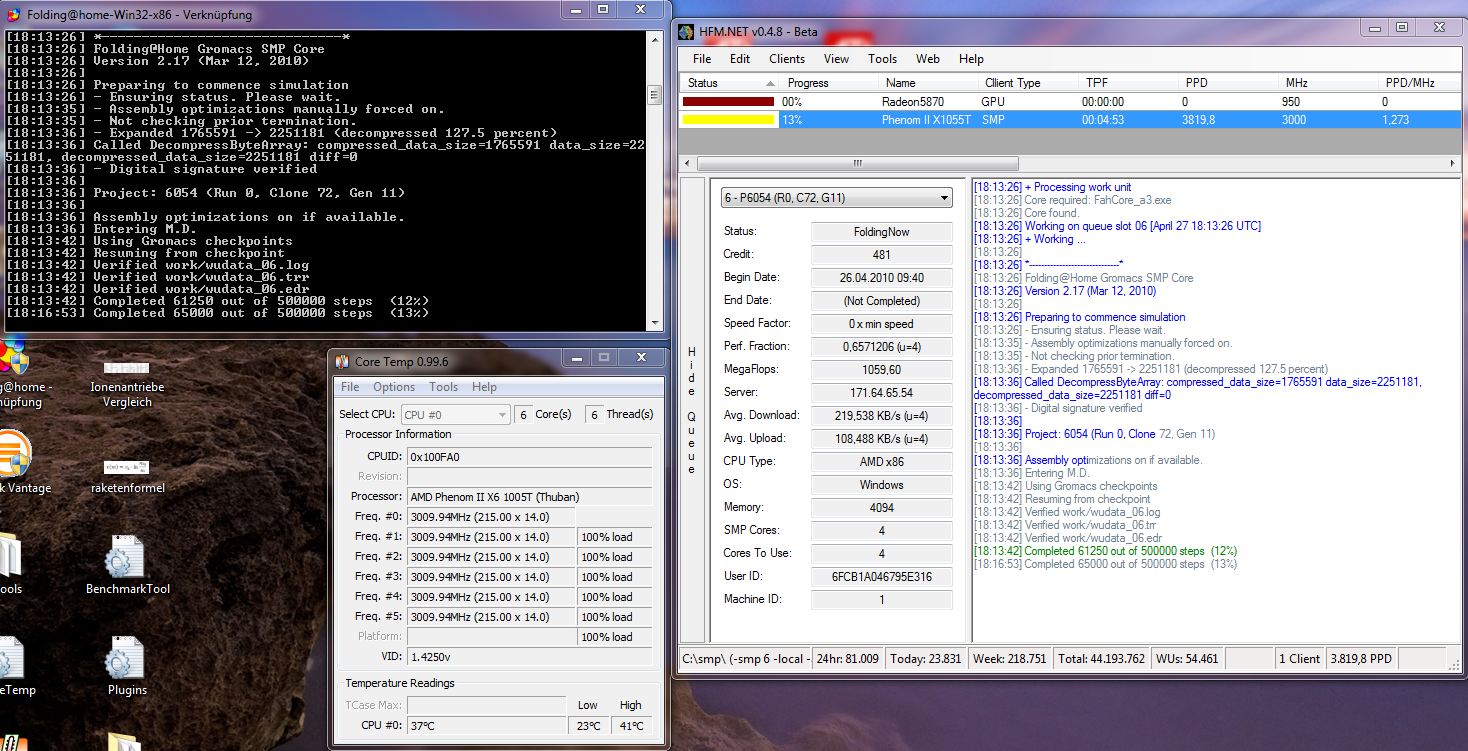1468x751 pixels.
Task: Sort clients by Status column header
Action: [x=729, y=83]
